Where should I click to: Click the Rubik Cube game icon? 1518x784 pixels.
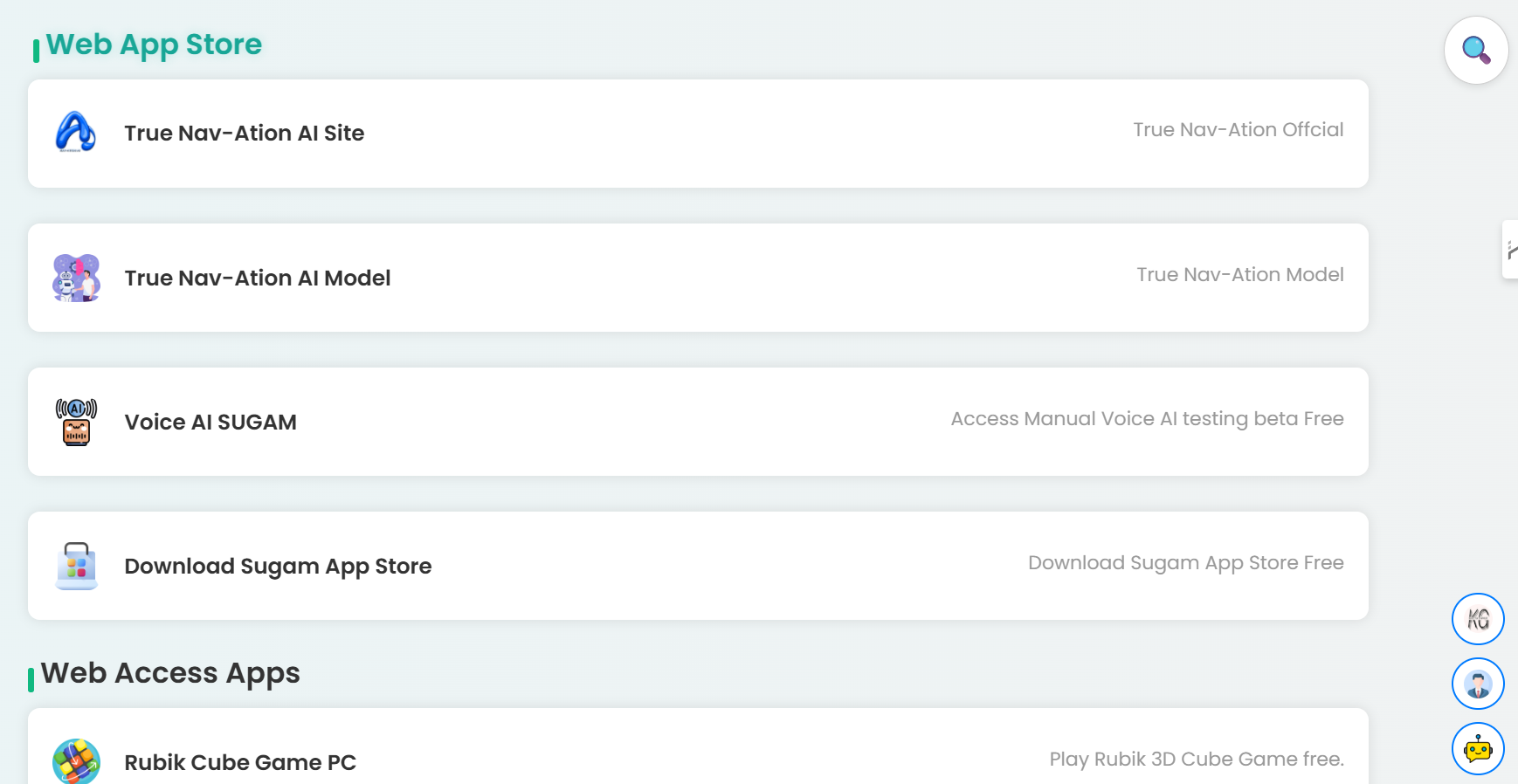(76, 761)
